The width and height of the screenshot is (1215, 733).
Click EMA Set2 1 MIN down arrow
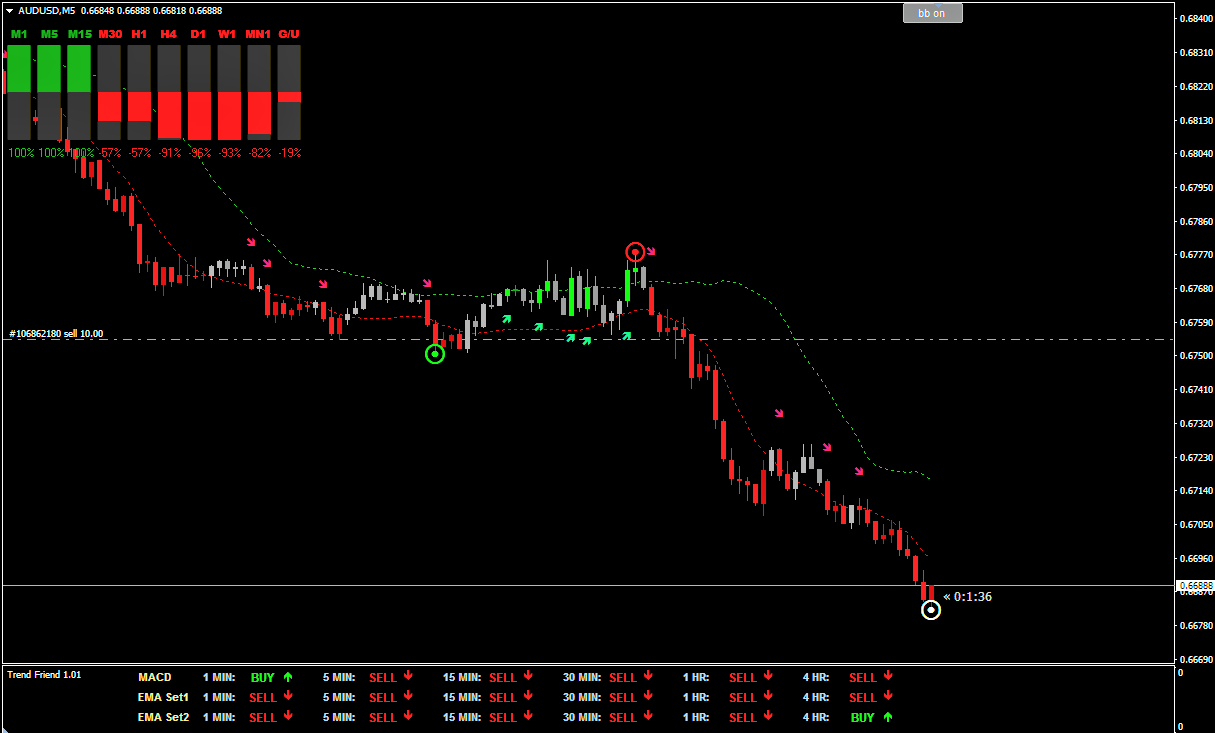pos(288,717)
